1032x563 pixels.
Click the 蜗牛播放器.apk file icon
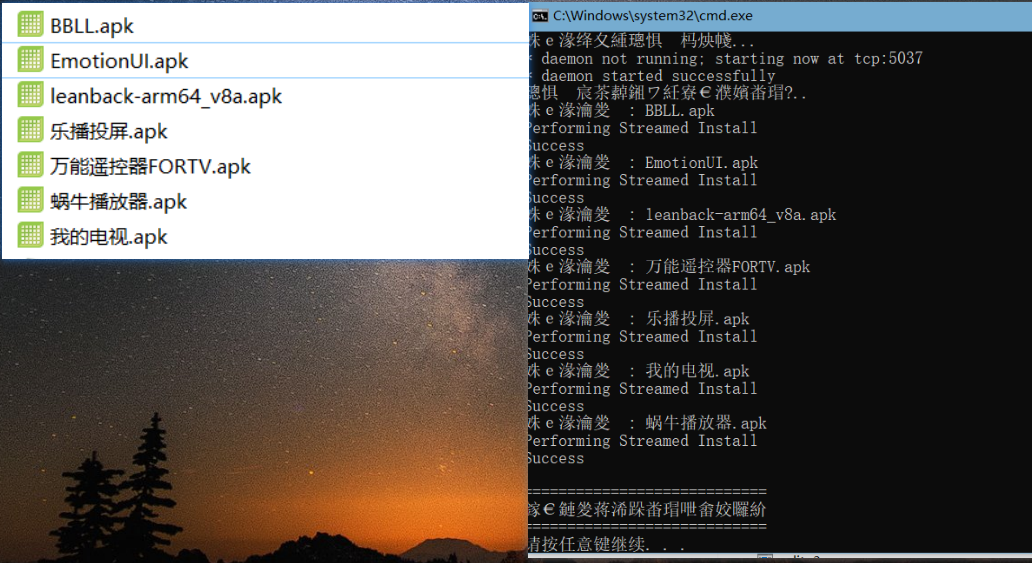tap(30, 200)
